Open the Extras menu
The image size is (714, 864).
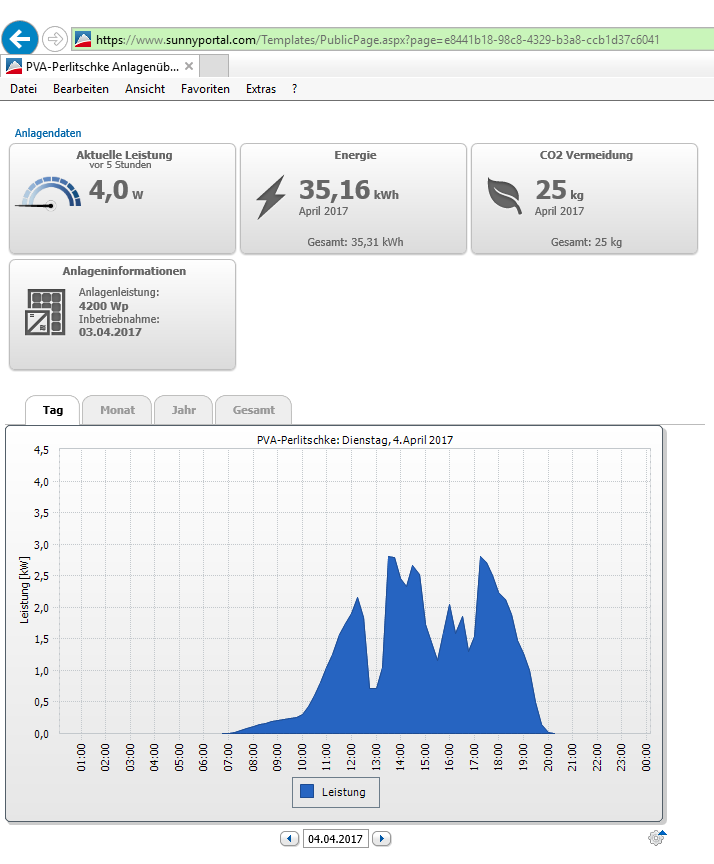click(261, 89)
